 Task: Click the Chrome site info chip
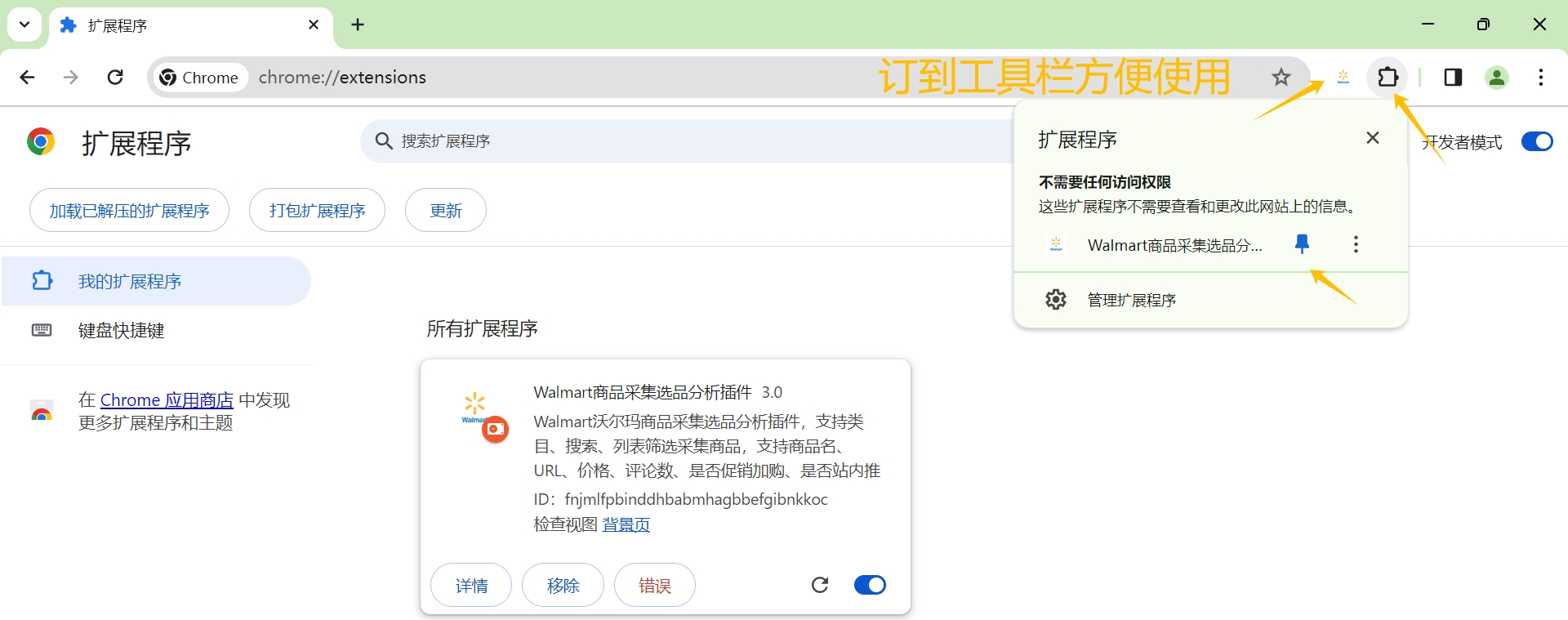click(200, 78)
